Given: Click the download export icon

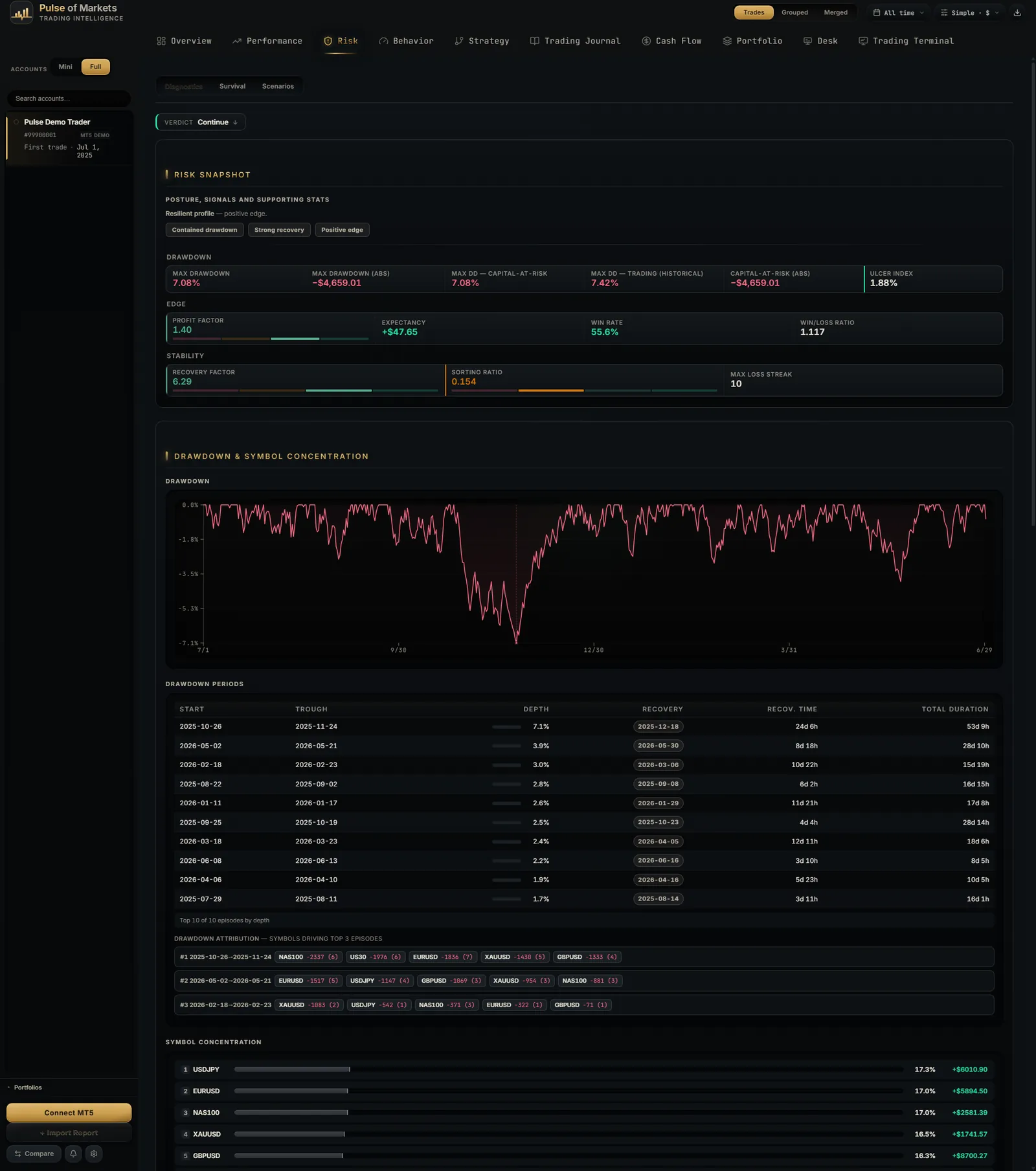Looking at the screenshot, I should point(1017,12).
